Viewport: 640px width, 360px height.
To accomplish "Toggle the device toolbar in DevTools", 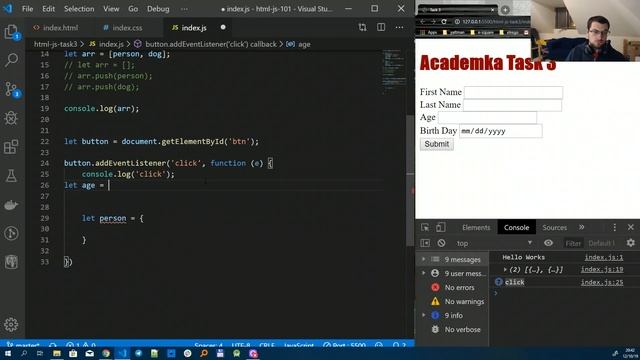I will [x=440, y=227].
